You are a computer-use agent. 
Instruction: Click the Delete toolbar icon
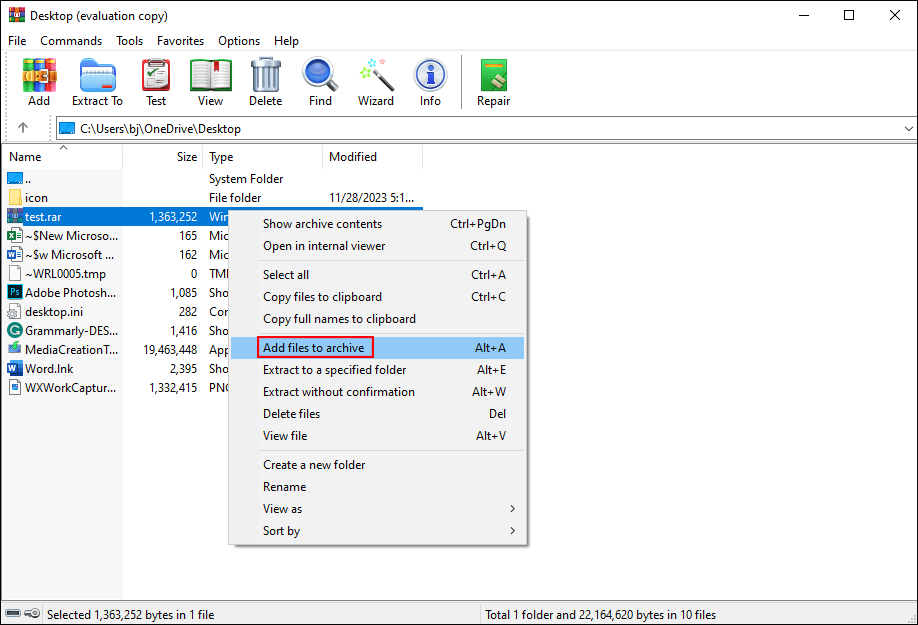[x=265, y=80]
